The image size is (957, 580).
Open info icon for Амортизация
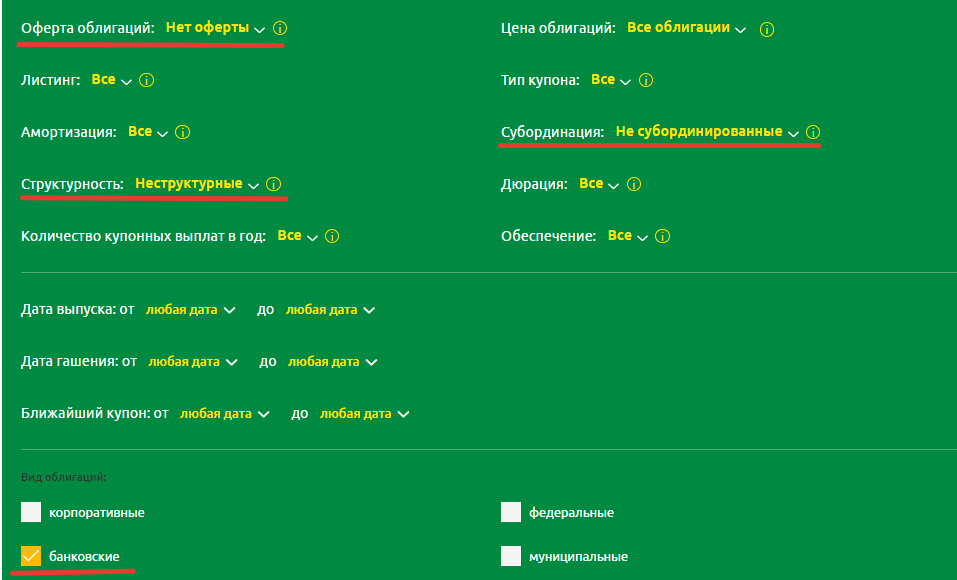tap(183, 133)
